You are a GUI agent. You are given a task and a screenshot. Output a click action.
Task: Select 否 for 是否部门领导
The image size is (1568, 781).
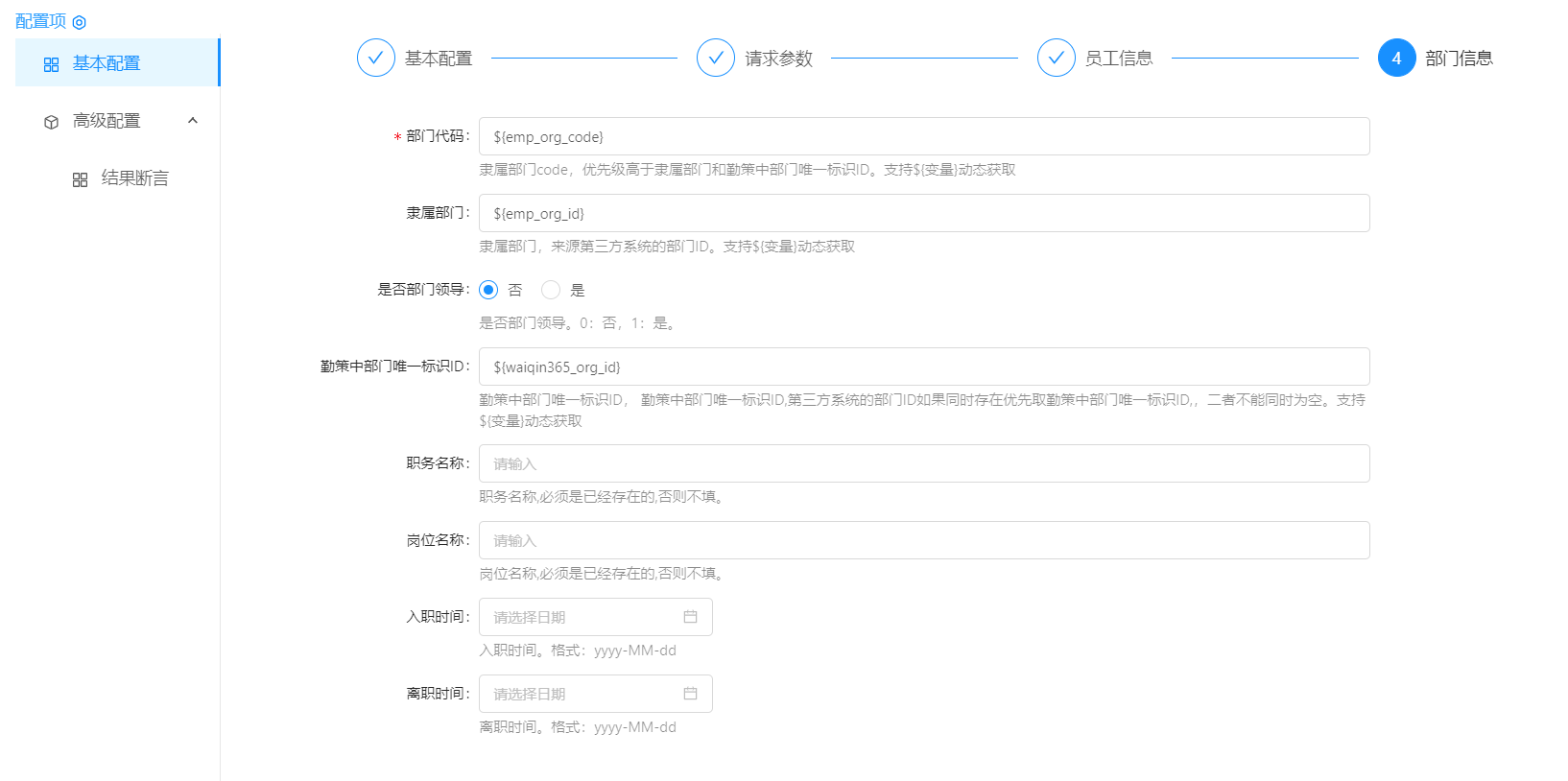tap(488, 290)
